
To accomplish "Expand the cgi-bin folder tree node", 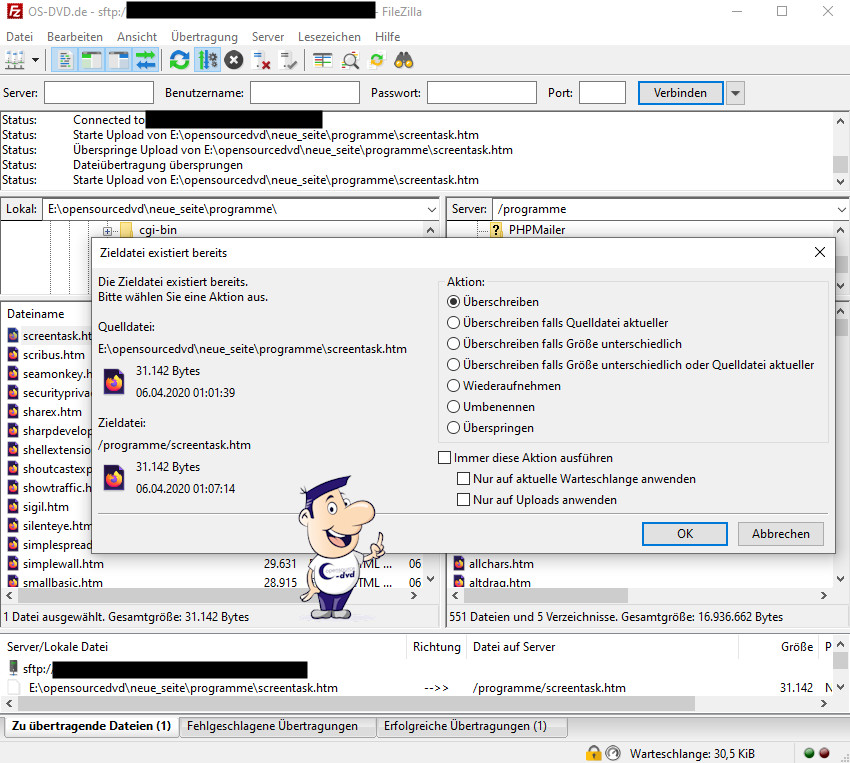I will point(108,231).
